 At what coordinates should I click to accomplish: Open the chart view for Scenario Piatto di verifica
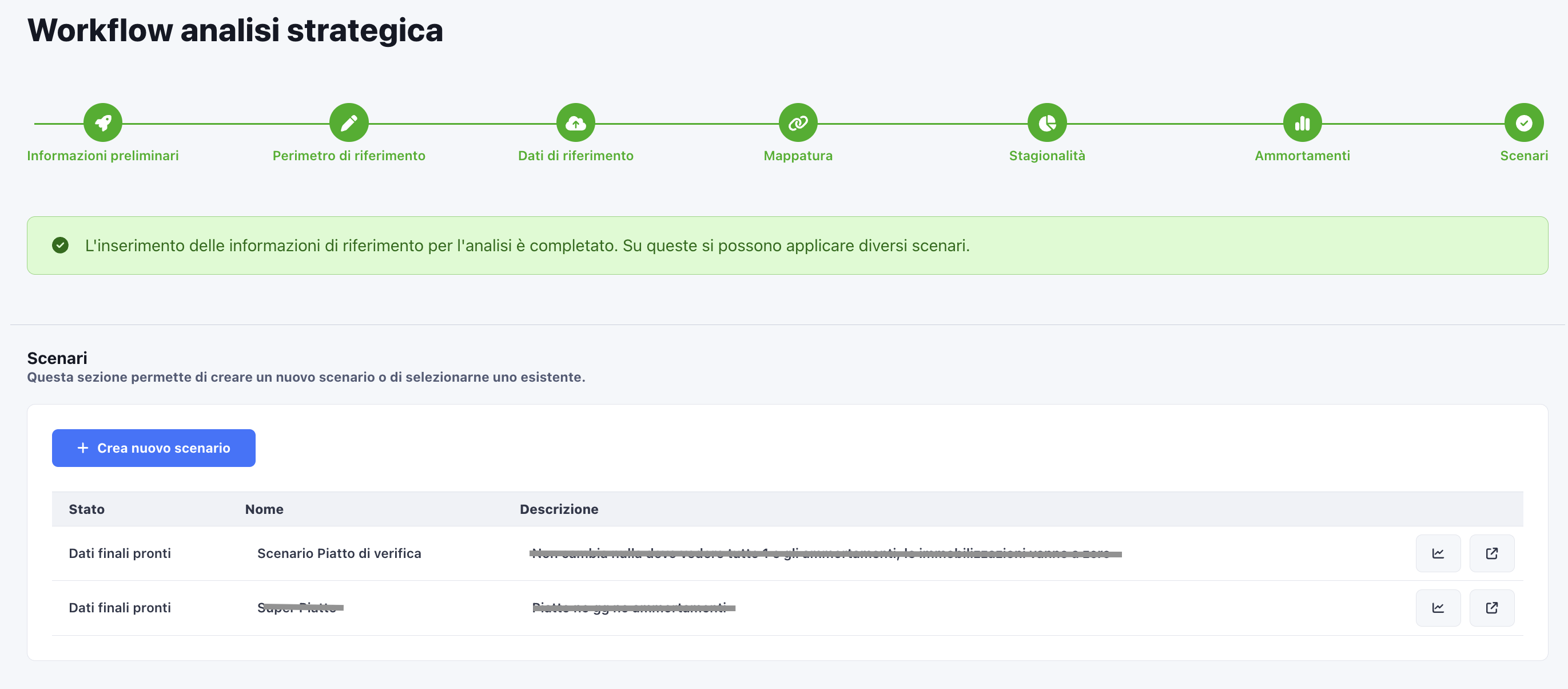pos(1438,553)
